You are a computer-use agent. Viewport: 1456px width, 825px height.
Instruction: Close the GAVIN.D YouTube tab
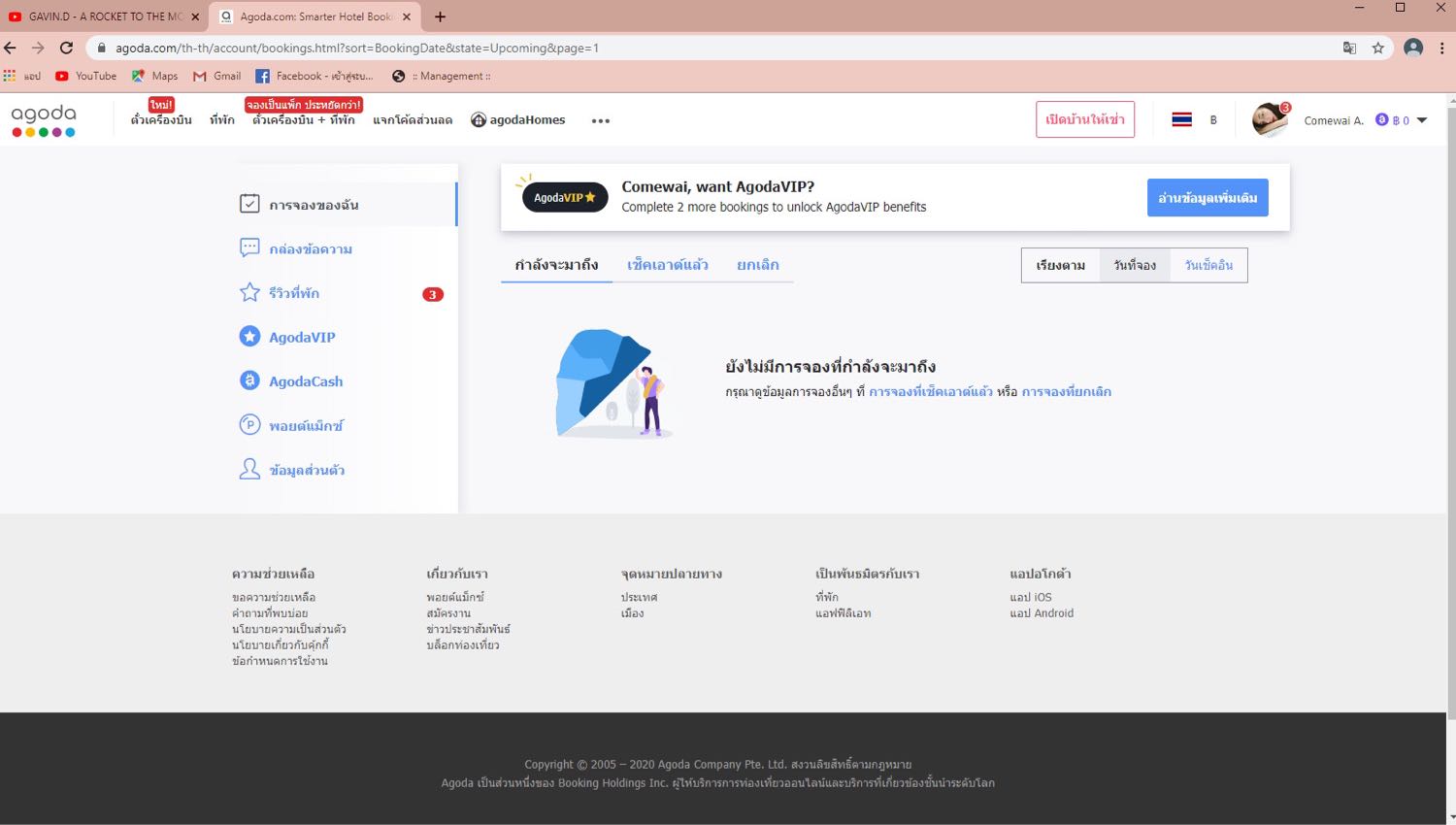pos(195,16)
